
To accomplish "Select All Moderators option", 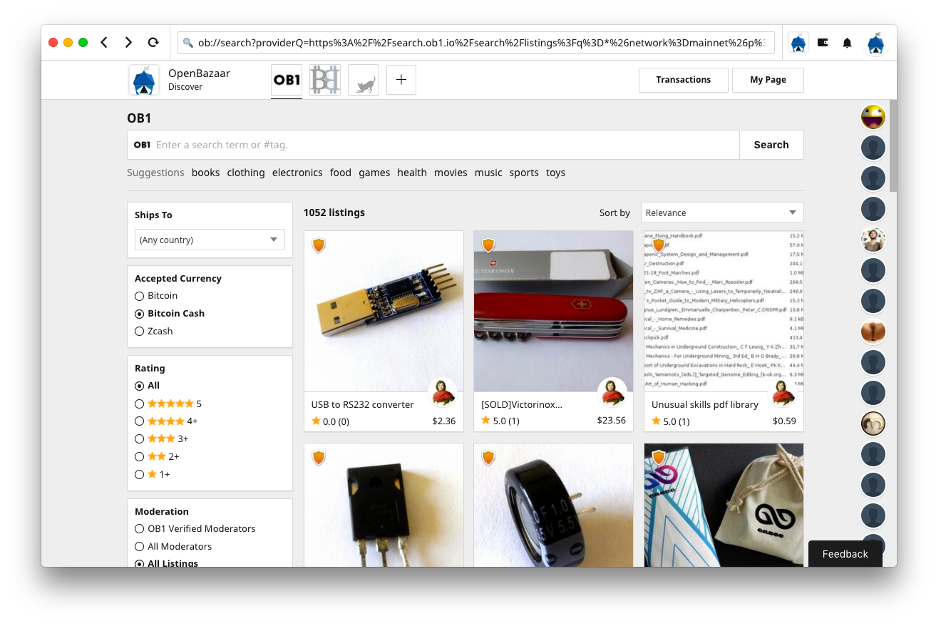I will 140,547.
